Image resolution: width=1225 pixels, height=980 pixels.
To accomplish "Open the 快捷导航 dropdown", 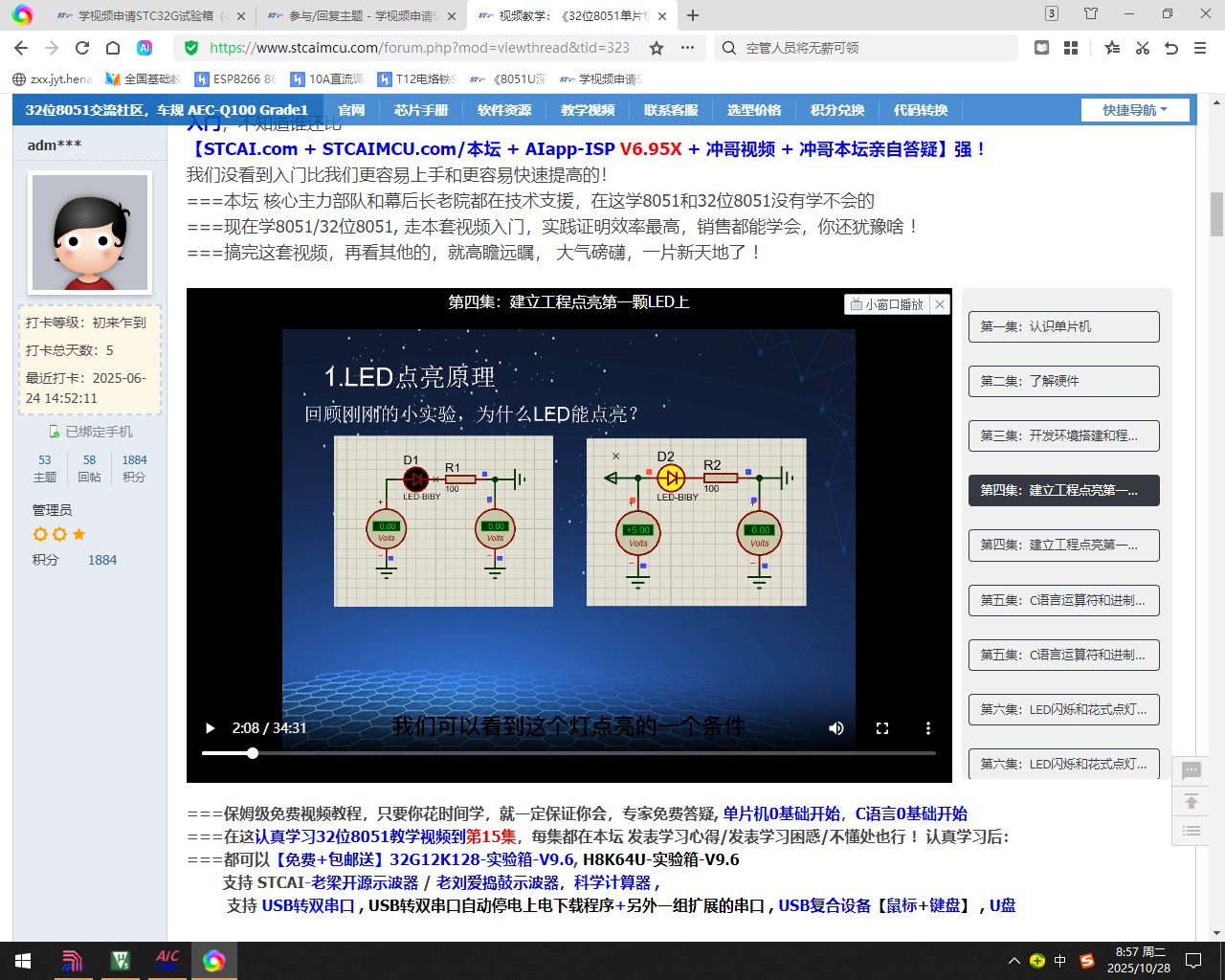I will point(1135,109).
